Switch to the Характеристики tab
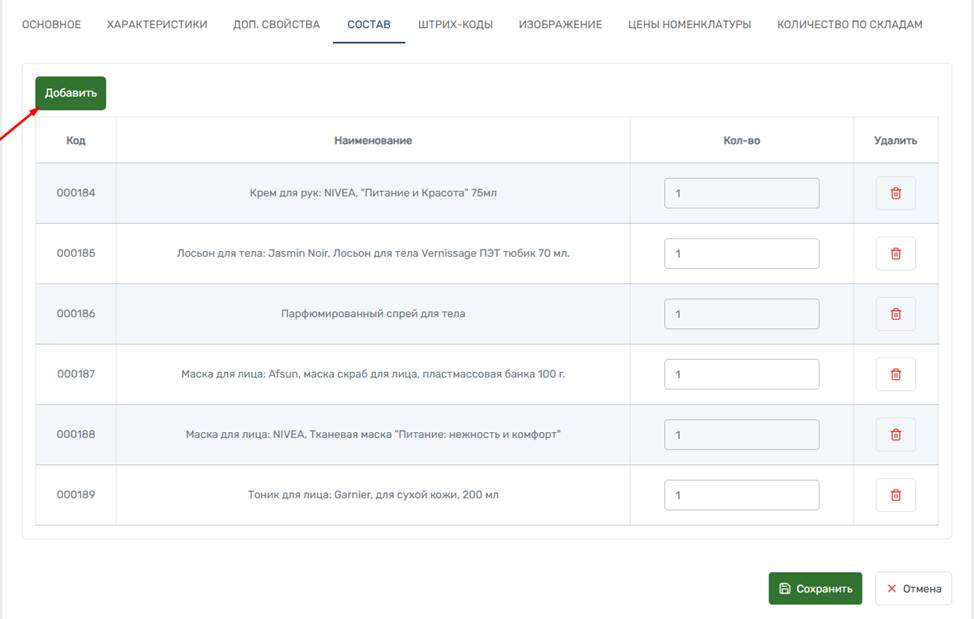Viewport: 974px width, 619px height. click(157, 24)
